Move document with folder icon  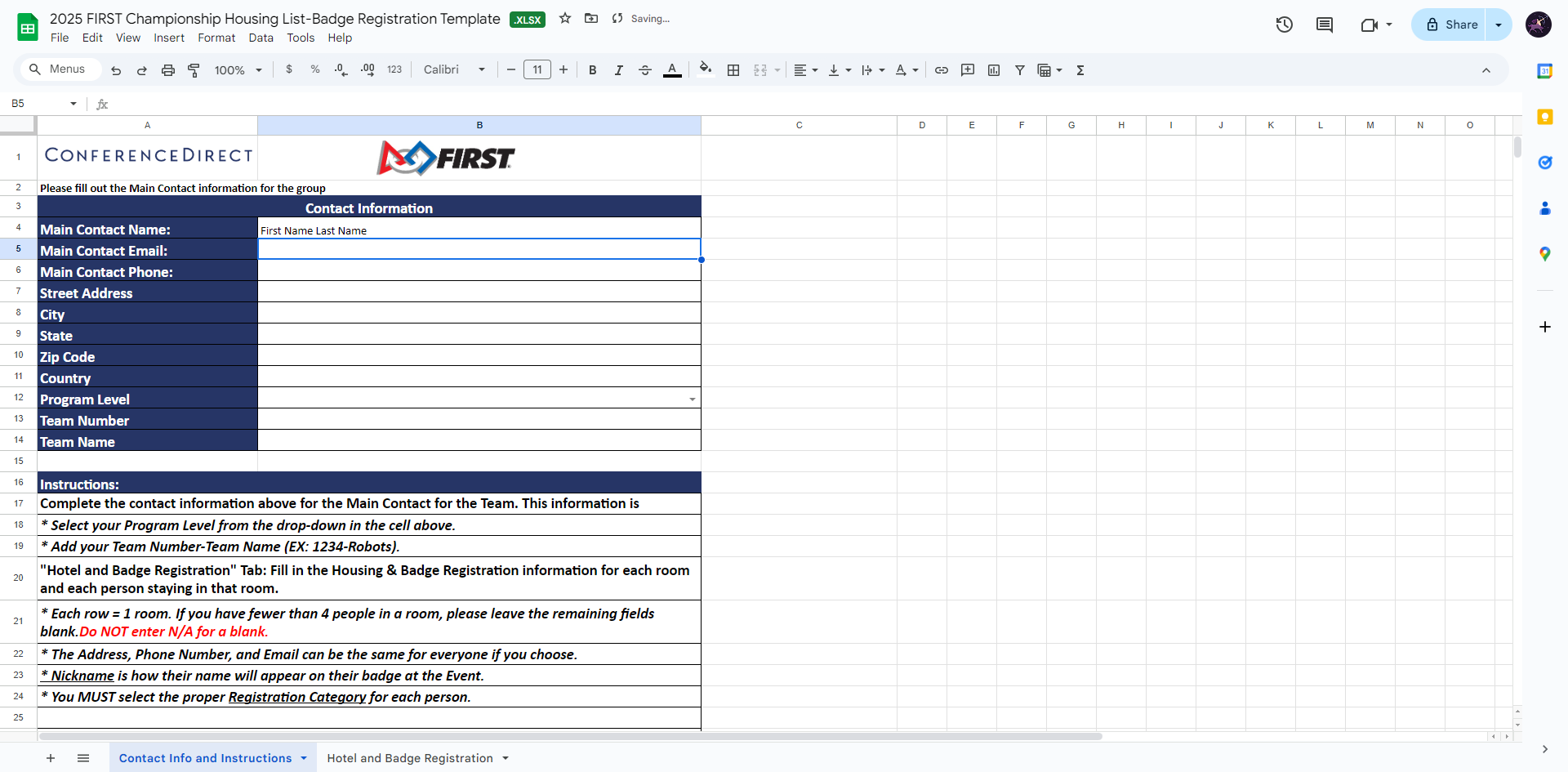pos(591,18)
